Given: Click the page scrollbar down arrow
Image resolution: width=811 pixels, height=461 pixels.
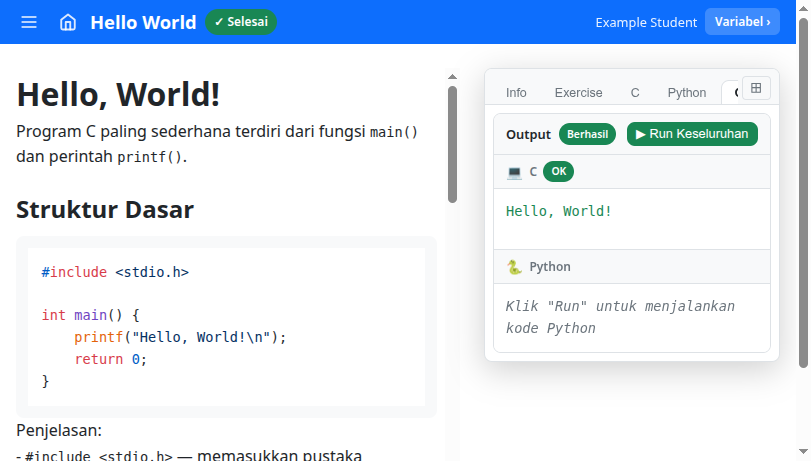Looking at the screenshot, I should (x=803, y=452).
